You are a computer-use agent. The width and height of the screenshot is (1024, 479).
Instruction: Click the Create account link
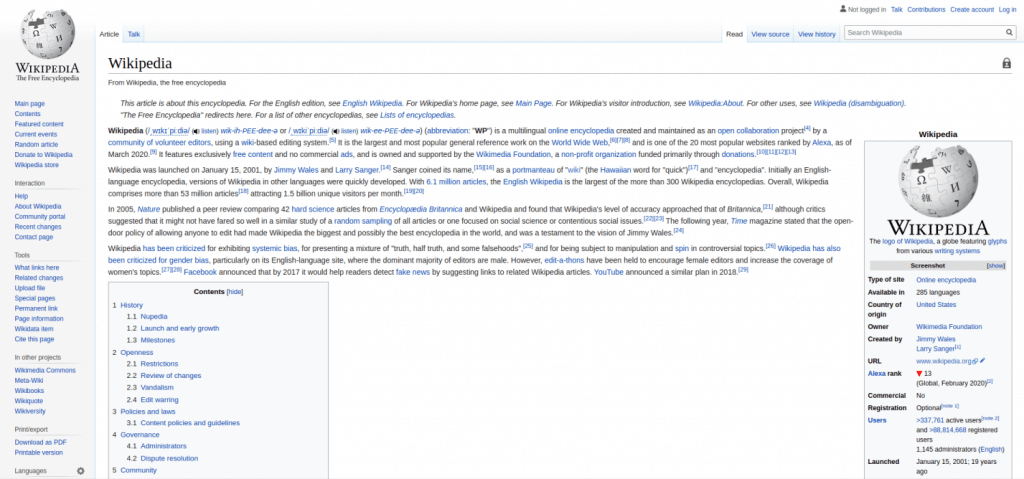pyautogui.click(x=972, y=10)
